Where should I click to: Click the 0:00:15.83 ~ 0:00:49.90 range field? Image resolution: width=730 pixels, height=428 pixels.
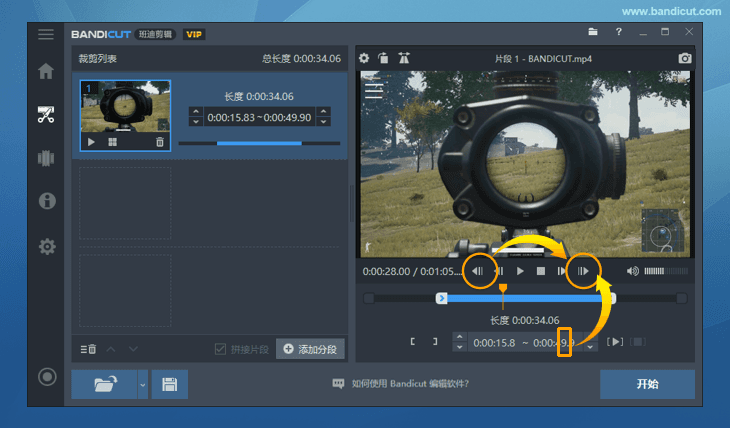[x=259, y=117]
